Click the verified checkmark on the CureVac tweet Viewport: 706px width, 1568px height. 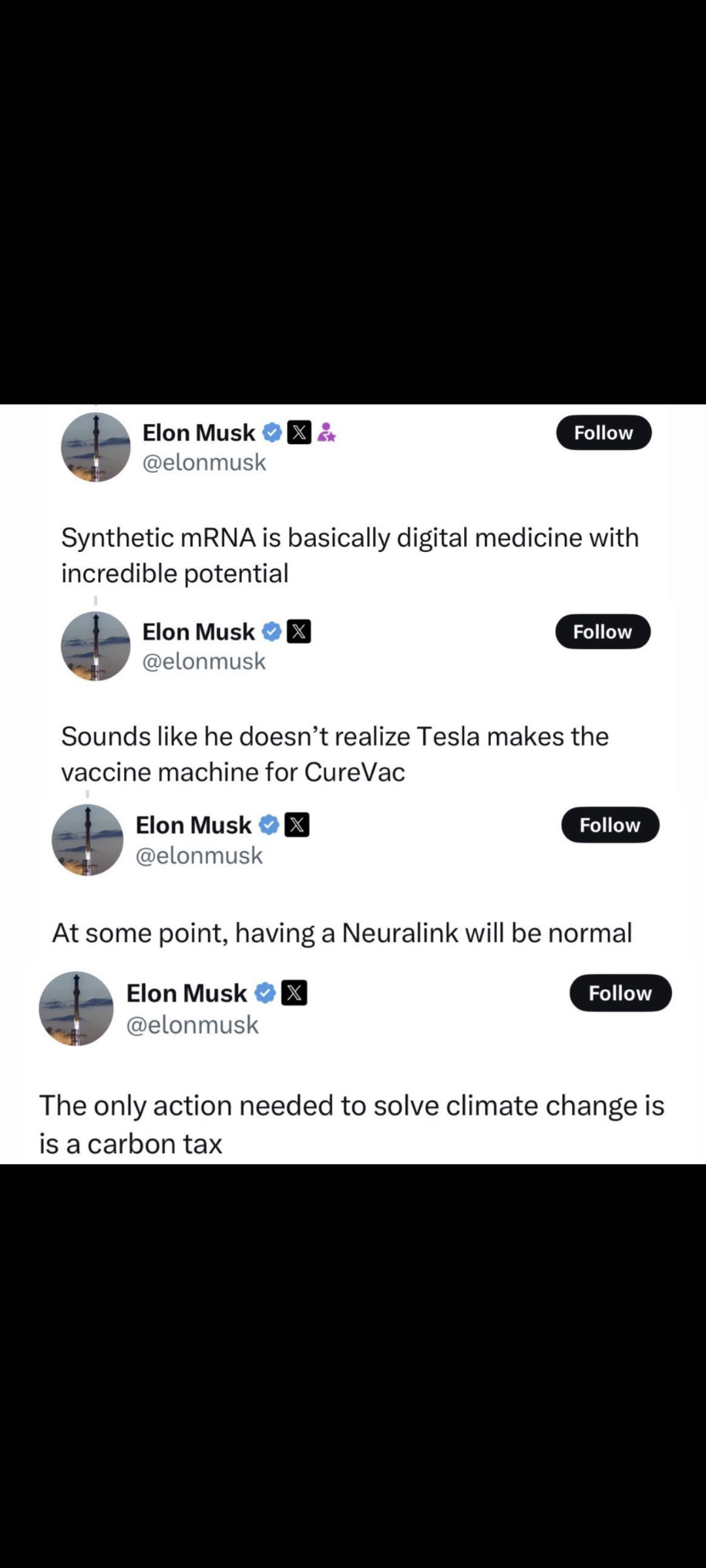(272, 632)
